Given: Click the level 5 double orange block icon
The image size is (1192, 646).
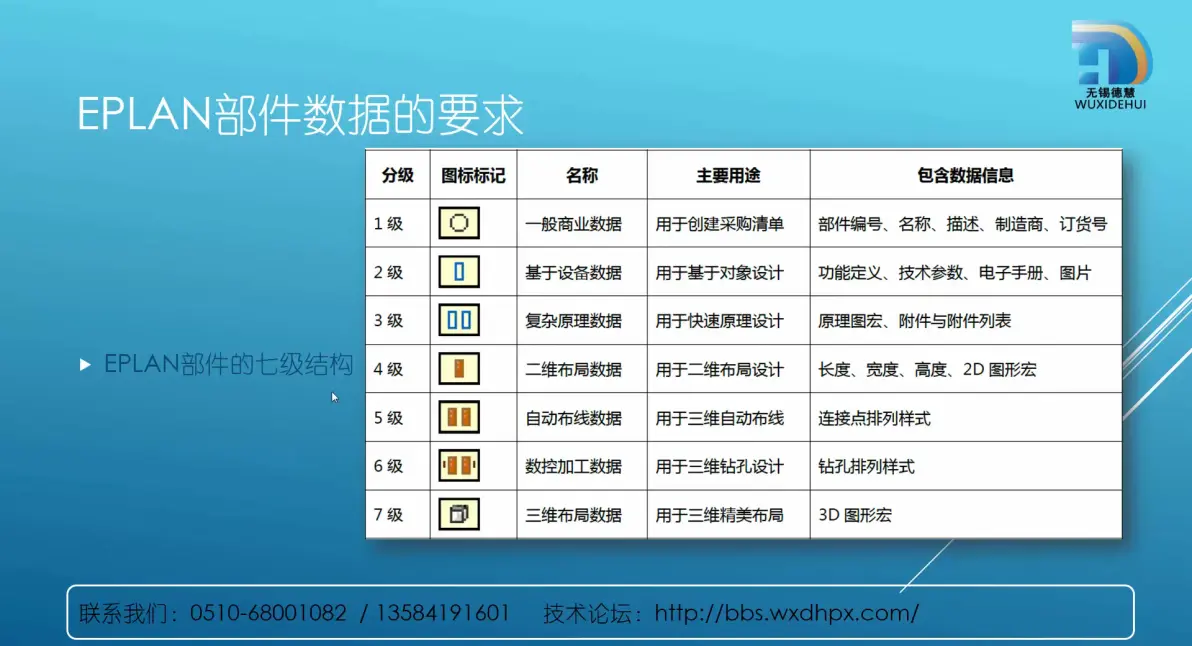Looking at the screenshot, I should (x=459, y=417).
